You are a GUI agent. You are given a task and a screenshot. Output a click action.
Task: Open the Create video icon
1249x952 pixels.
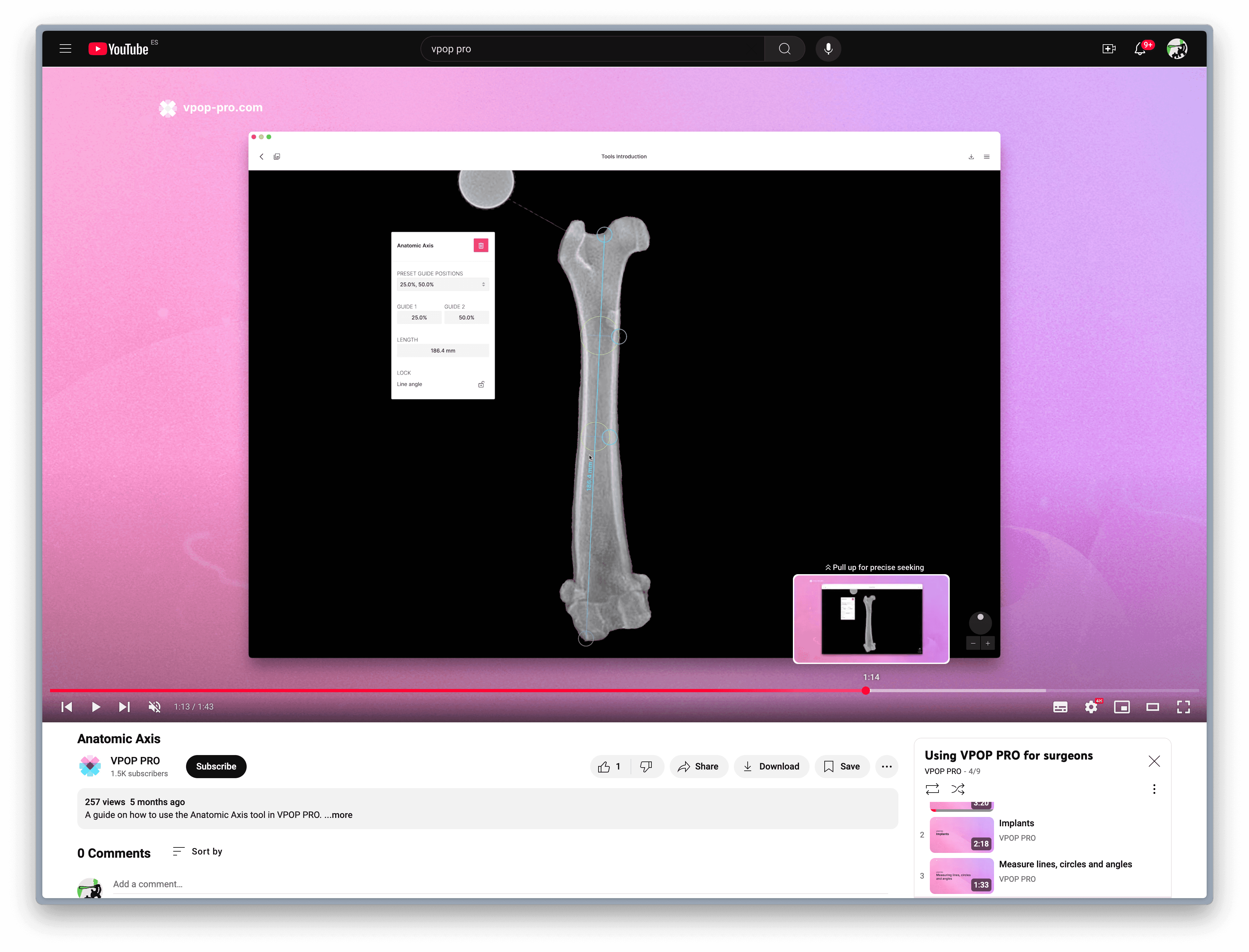(1109, 49)
